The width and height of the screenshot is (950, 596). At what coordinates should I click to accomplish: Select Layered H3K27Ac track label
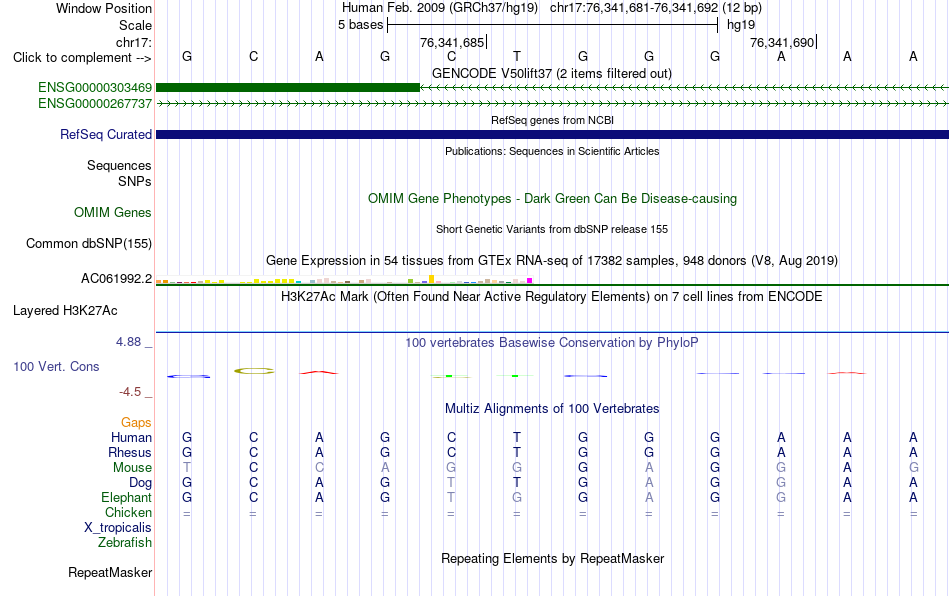point(65,311)
